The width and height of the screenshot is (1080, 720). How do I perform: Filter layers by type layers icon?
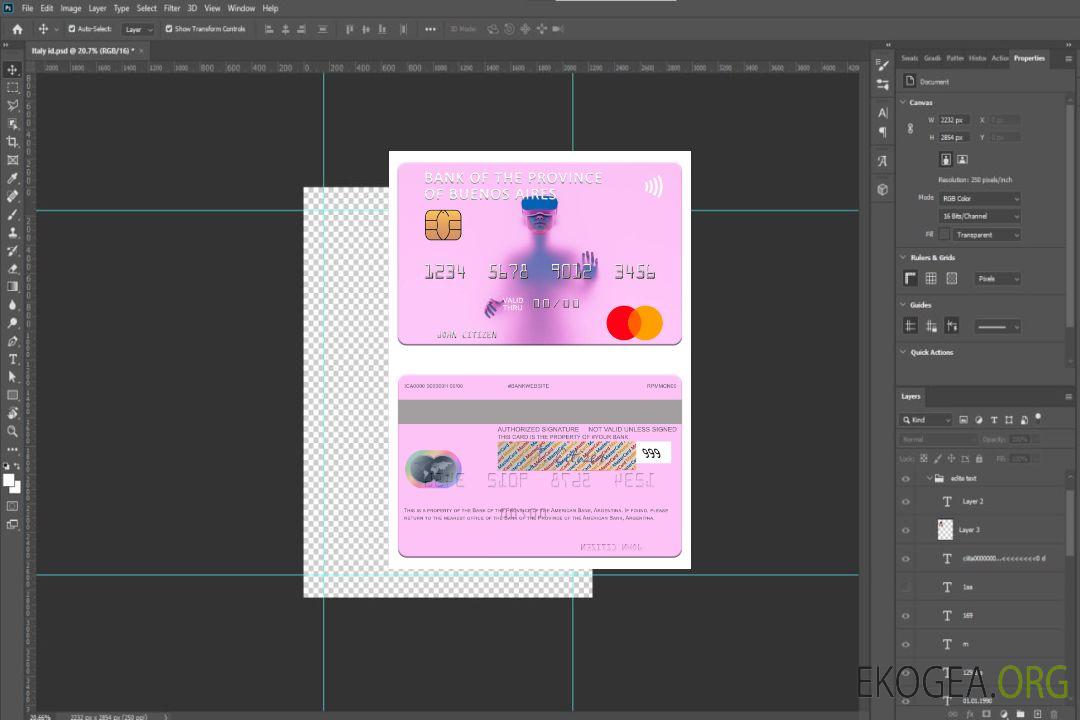coord(994,420)
